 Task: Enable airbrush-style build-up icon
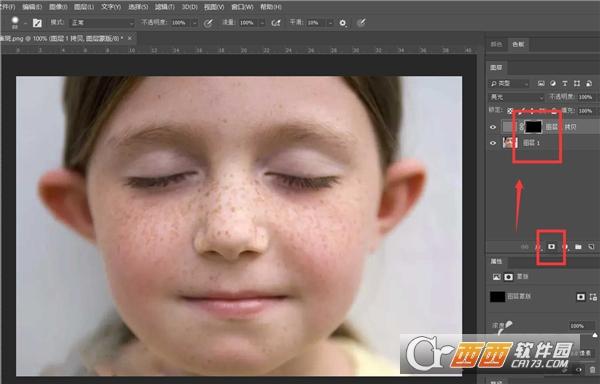point(276,23)
